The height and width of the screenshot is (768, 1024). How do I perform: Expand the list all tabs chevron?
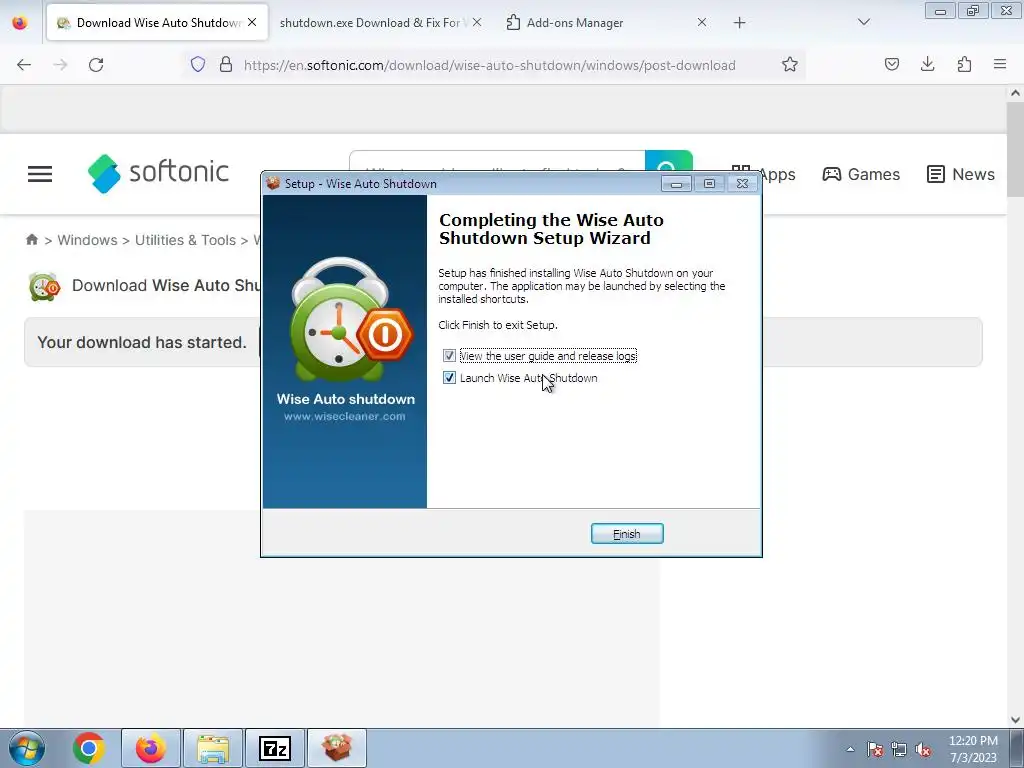863,22
